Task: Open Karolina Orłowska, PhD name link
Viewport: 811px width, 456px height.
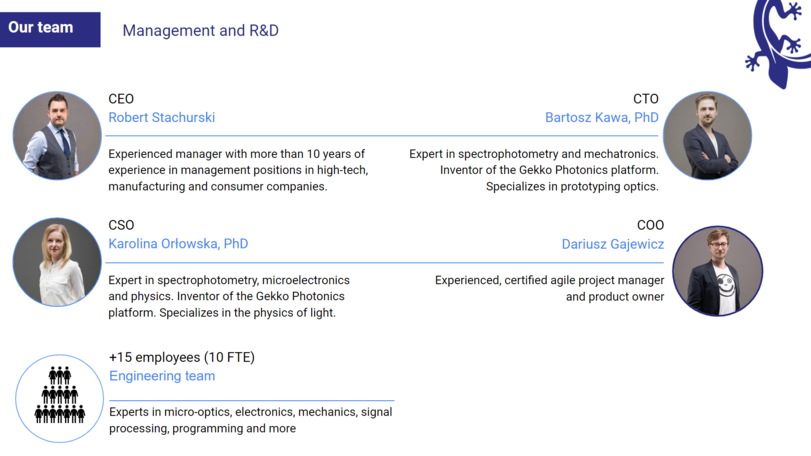Action: [178, 244]
